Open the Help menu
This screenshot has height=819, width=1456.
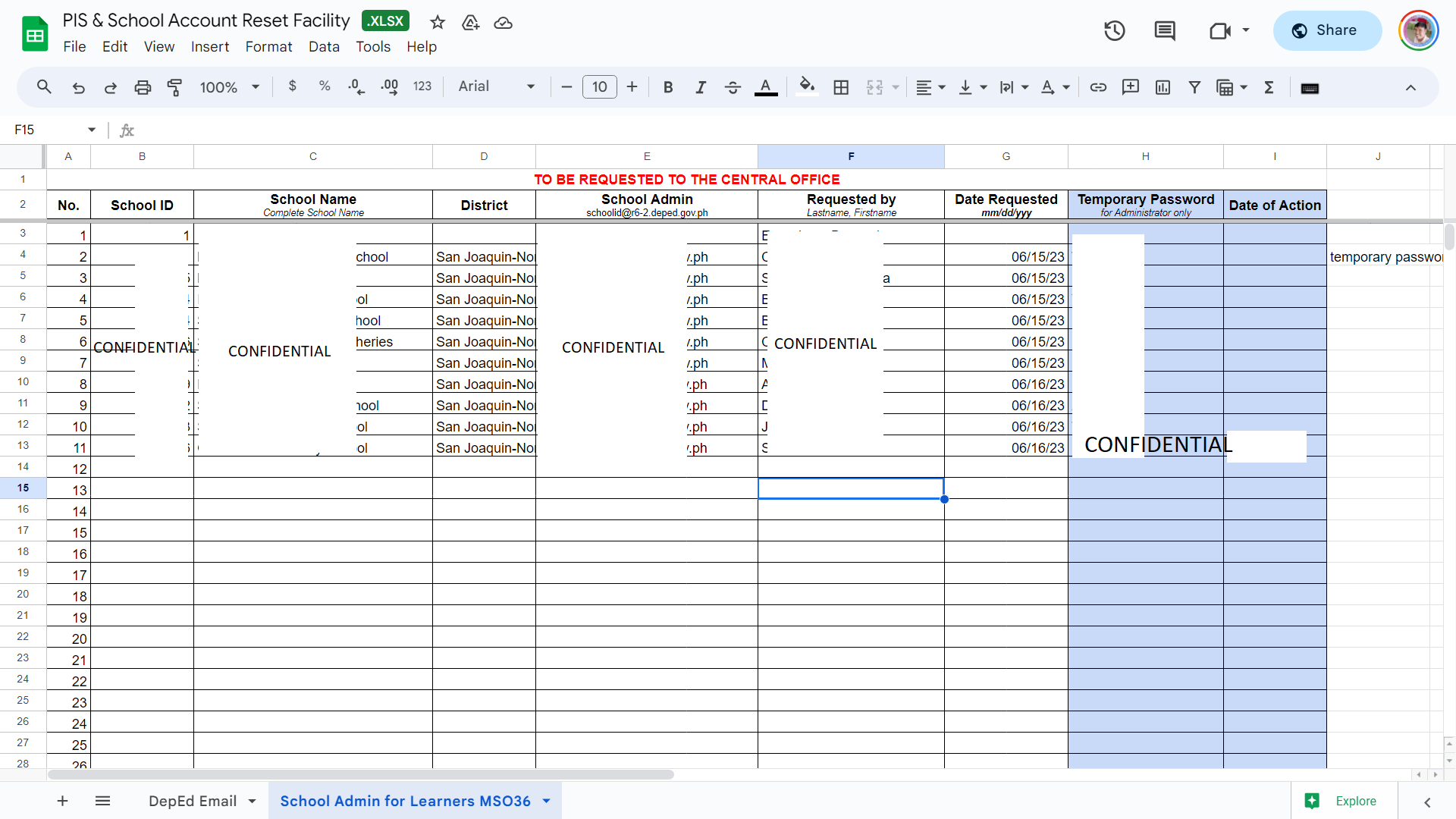click(422, 46)
